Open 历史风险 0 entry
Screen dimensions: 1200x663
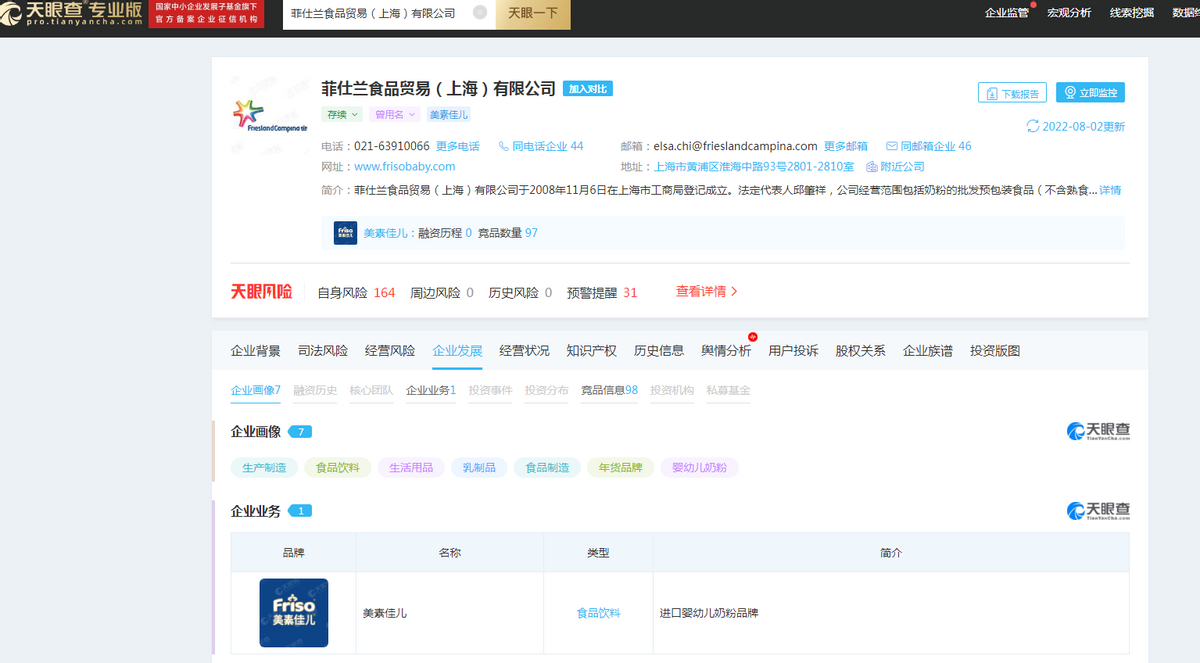[520, 293]
